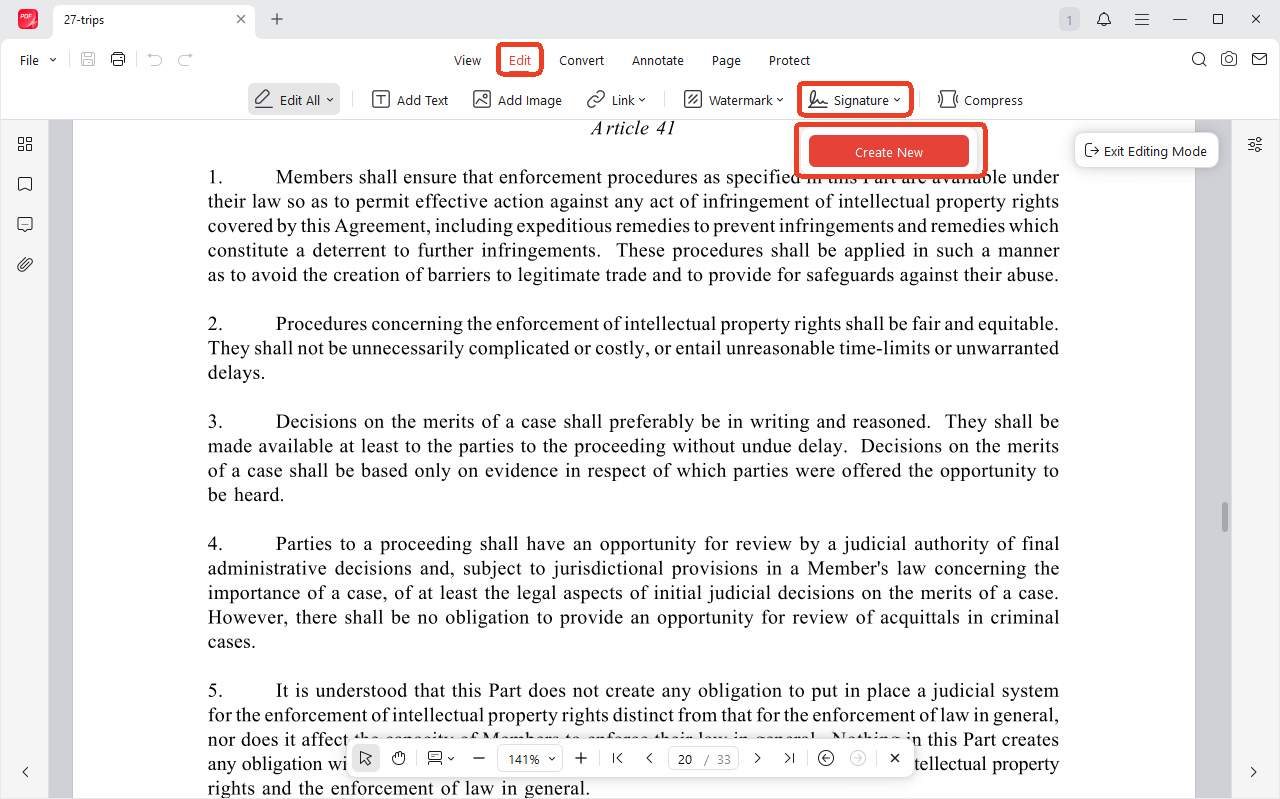Jump to the first page
The image size is (1280, 799).
[617, 758]
